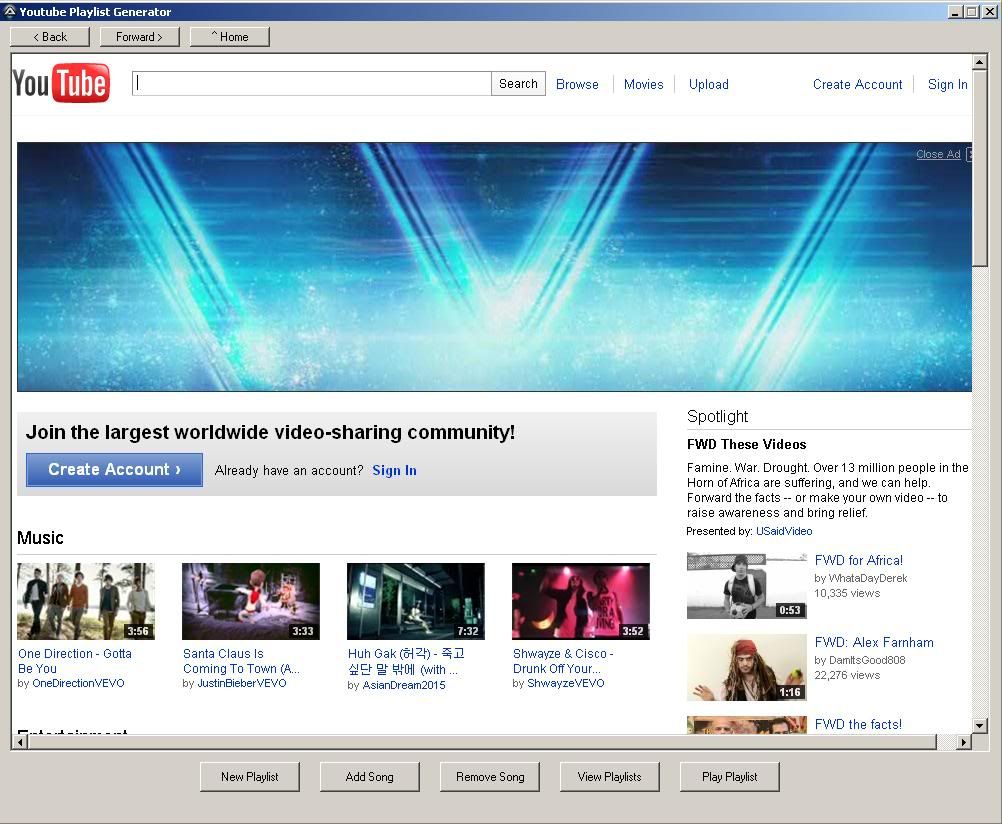
Task: Open the AsianDream2015 channel link
Action: click(x=404, y=685)
